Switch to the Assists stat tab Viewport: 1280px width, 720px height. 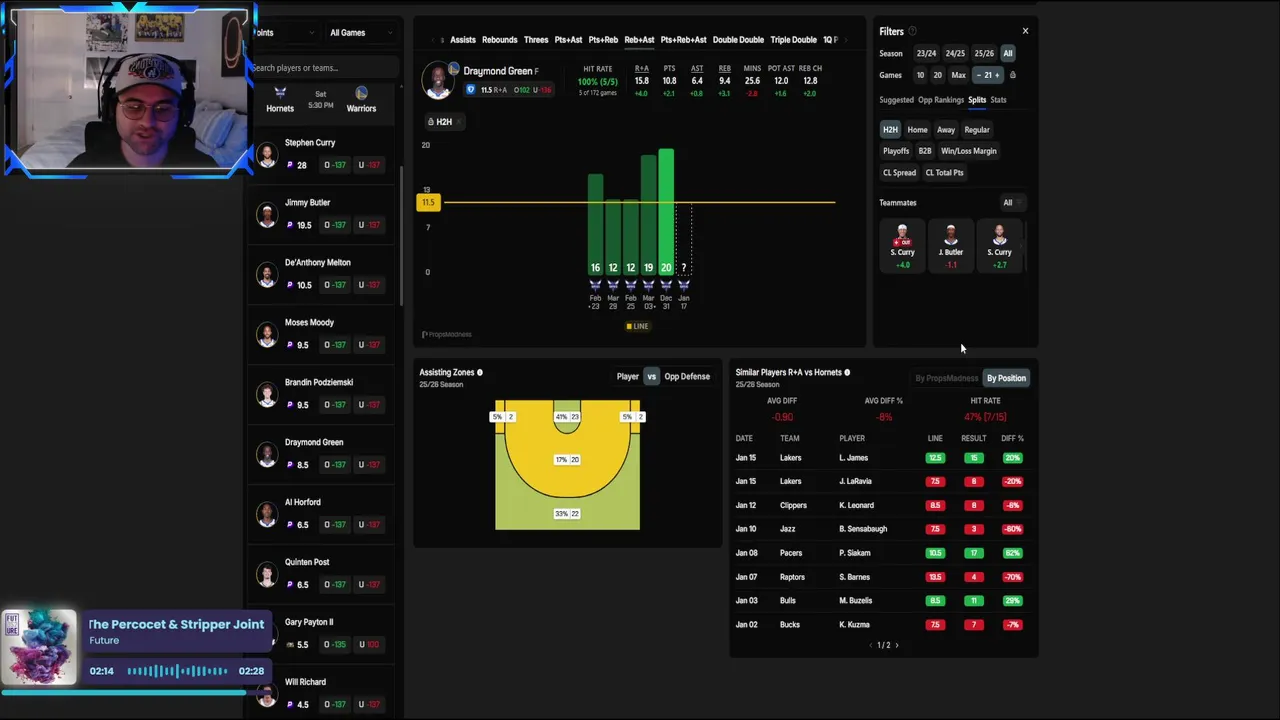point(463,40)
